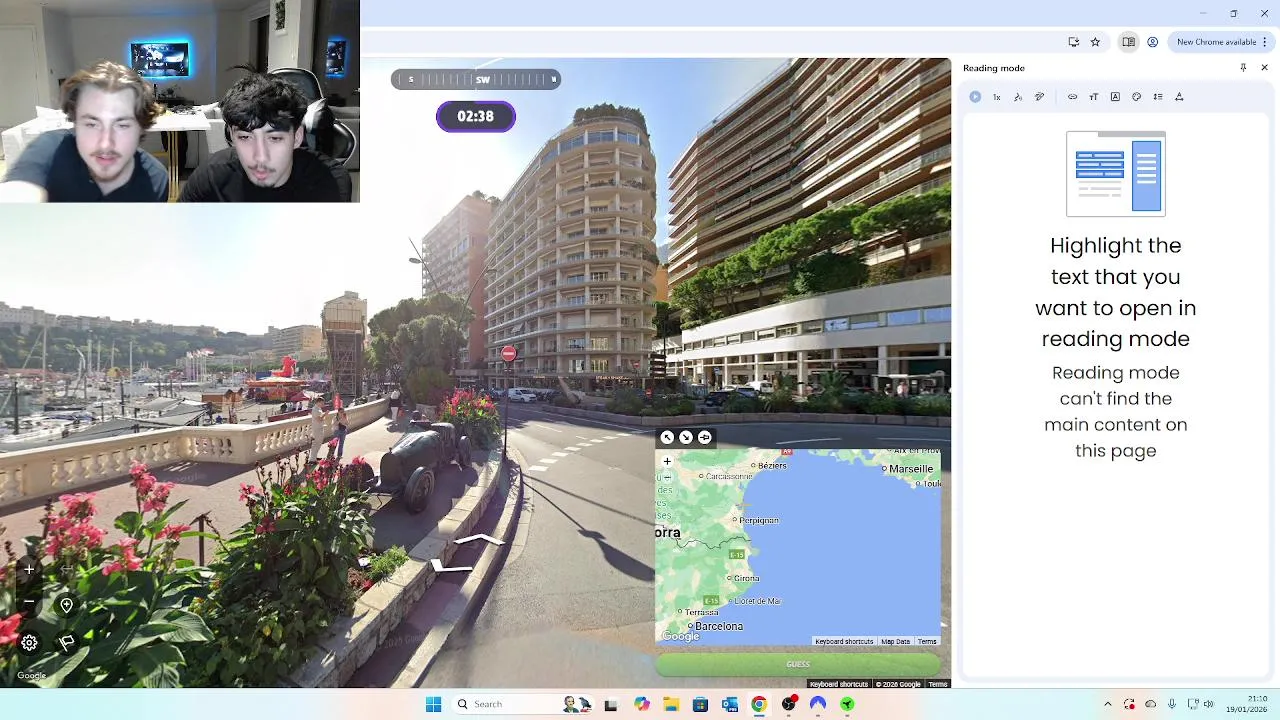Open Chrome's three-dot menu
1280x720 pixels.
coord(1265,42)
